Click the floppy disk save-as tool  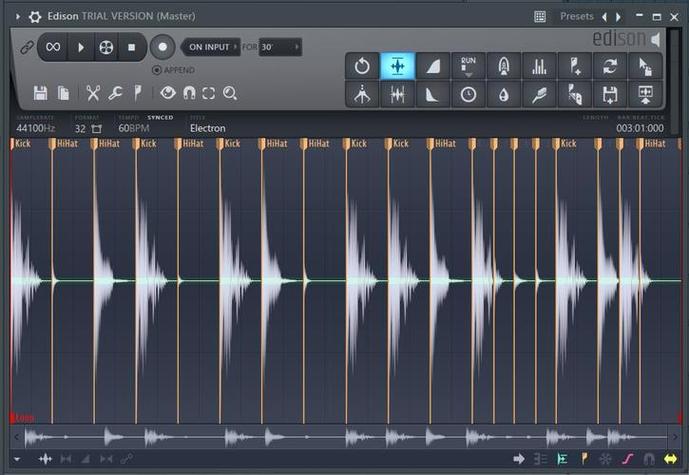click(x=610, y=94)
